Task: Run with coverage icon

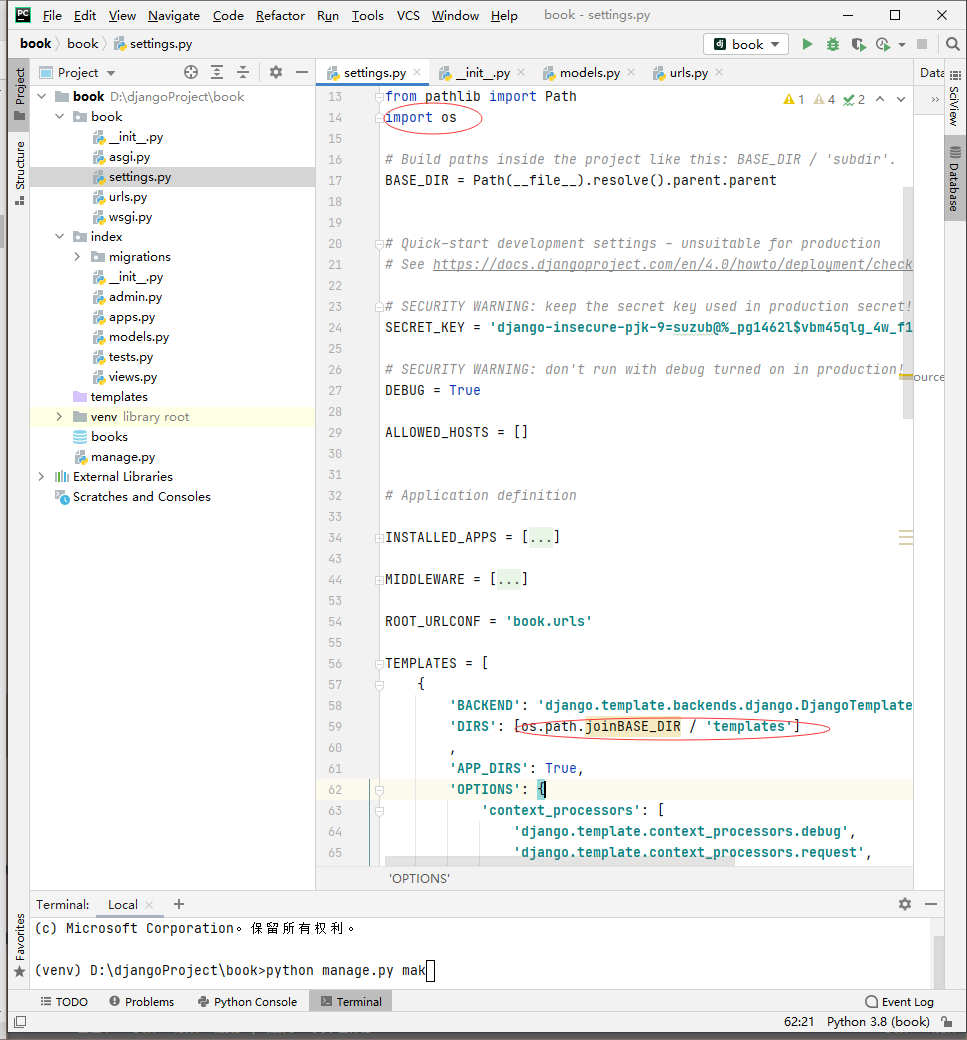Action: (858, 44)
